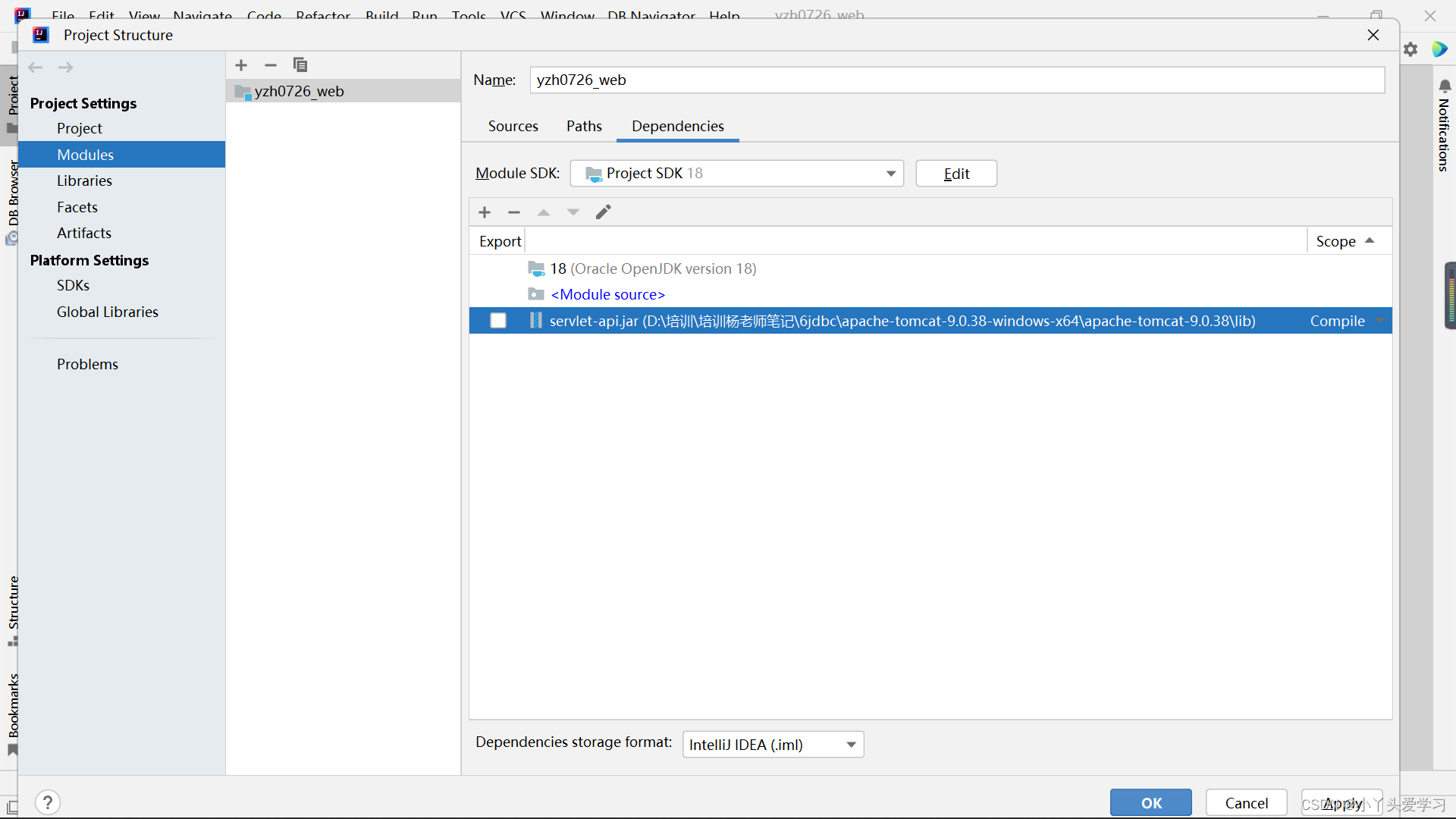Viewport: 1456px width, 819px height.
Task: Click the Edit SDK button
Action: pos(956,174)
